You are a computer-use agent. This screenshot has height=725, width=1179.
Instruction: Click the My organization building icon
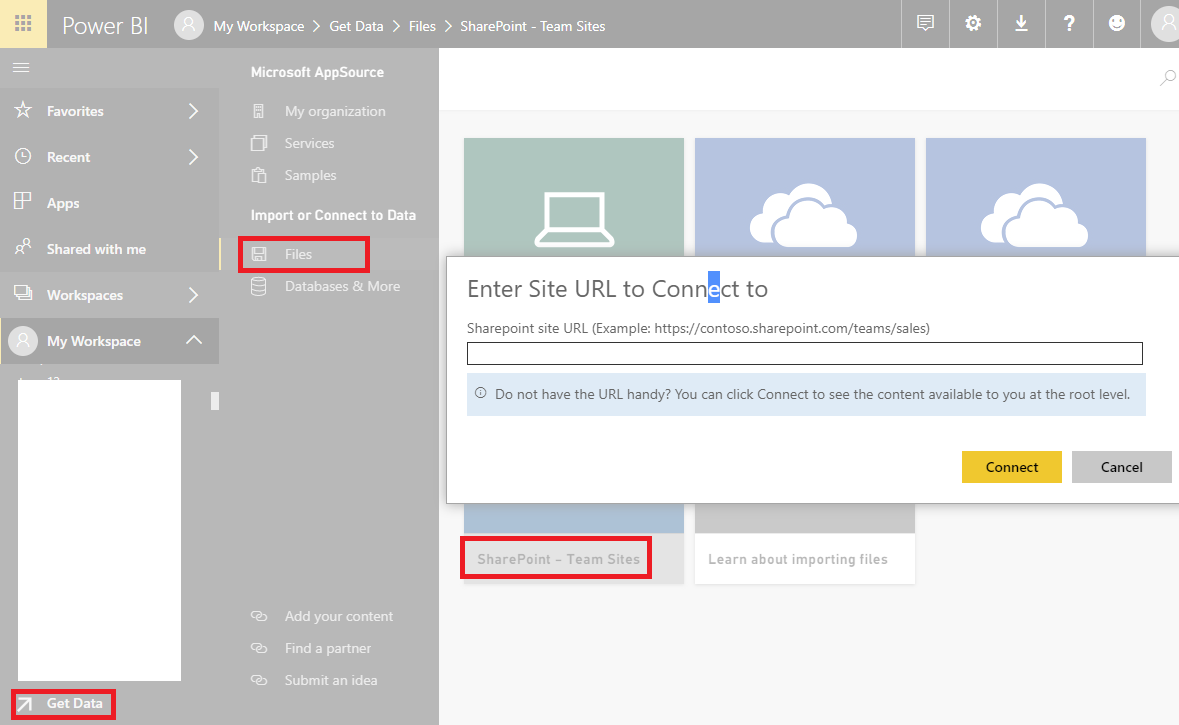coord(259,111)
